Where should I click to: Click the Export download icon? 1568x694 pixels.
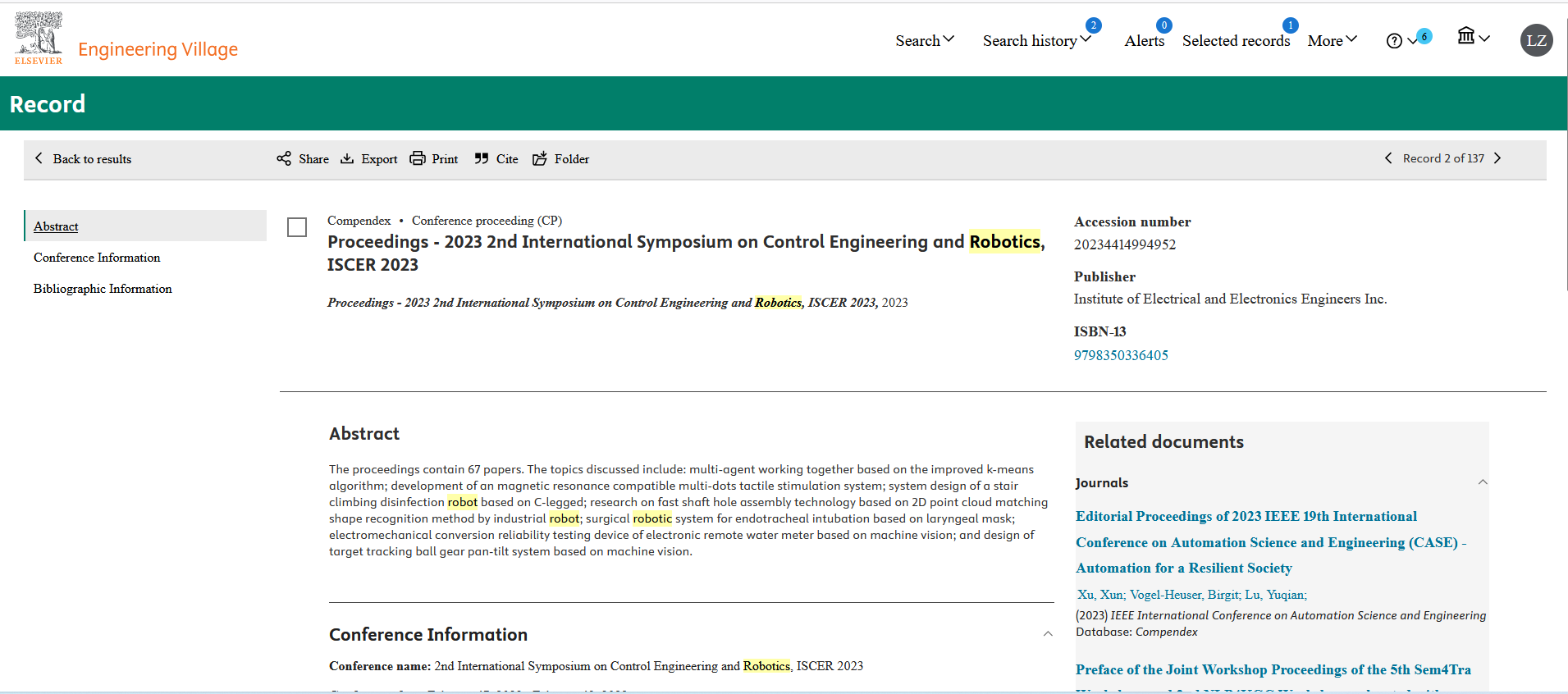(x=347, y=158)
